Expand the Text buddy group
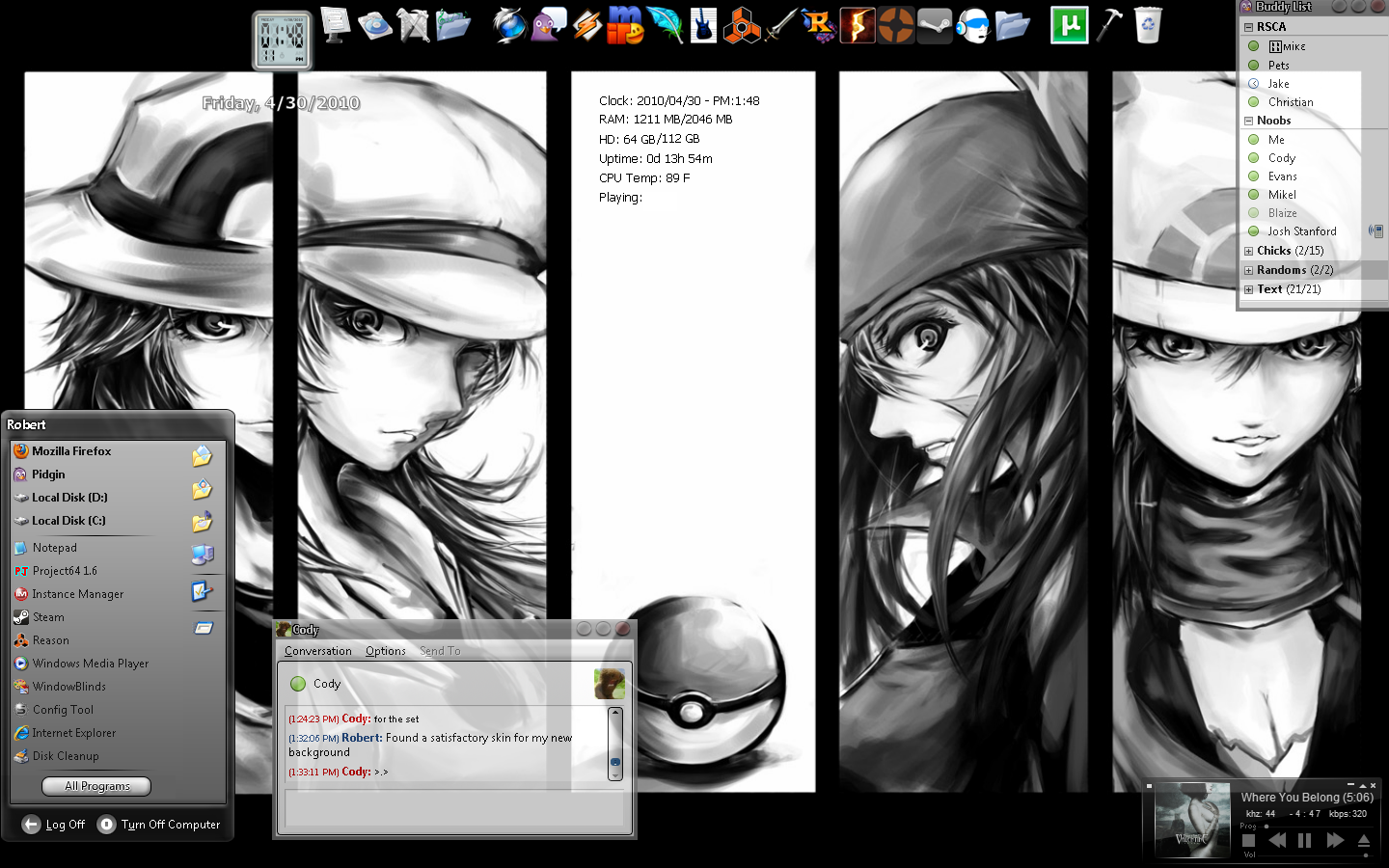 (x=1248, y=289)
